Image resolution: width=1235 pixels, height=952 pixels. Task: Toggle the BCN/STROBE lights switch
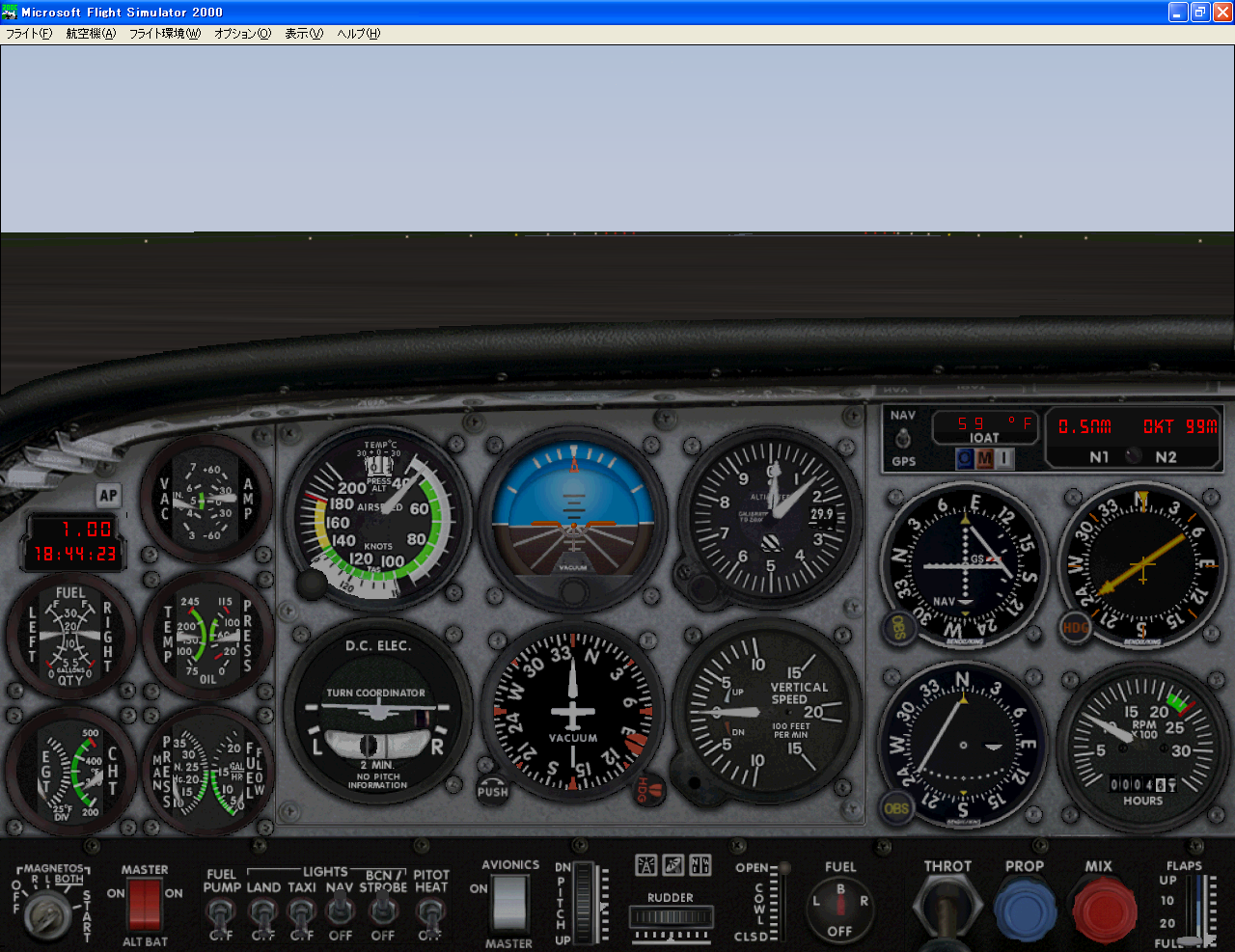point(383,909)
